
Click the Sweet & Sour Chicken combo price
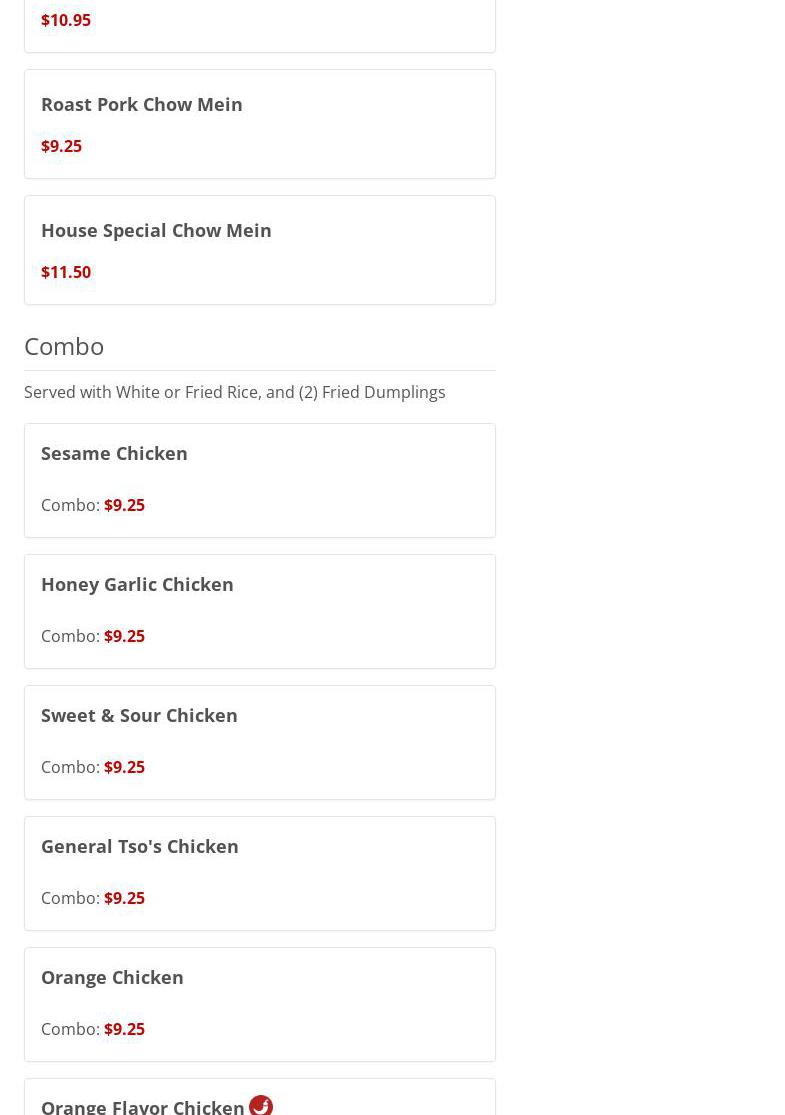pyautogui.click(x=124, y=767)
